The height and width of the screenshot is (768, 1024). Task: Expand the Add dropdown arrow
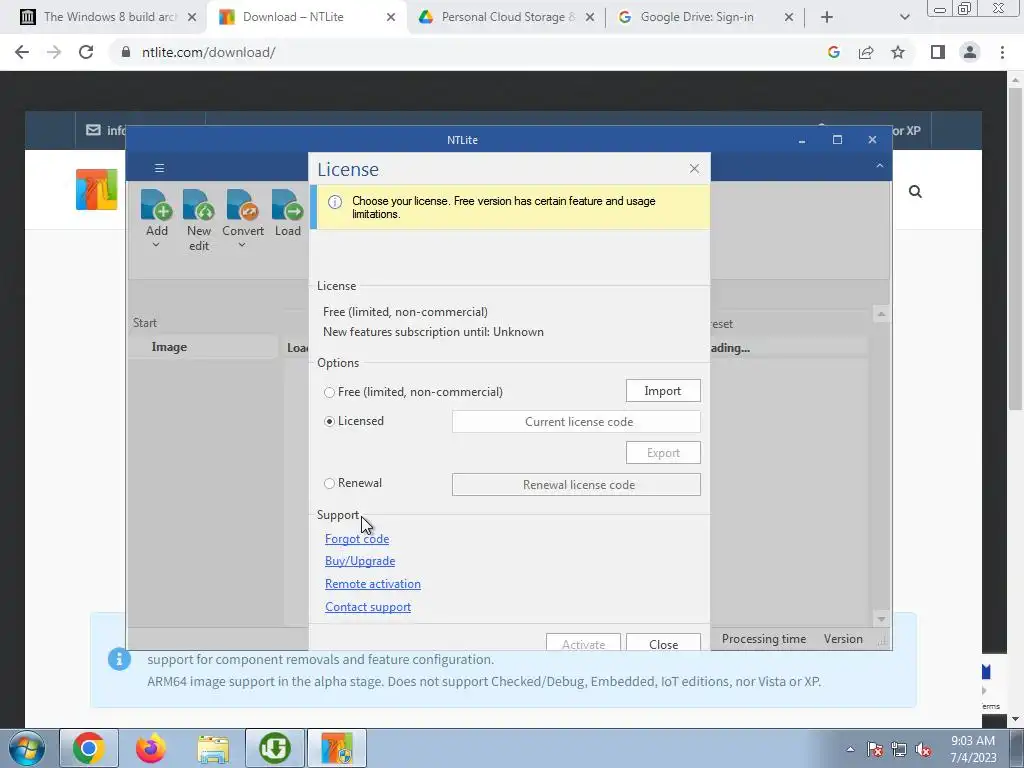(156, 246)
